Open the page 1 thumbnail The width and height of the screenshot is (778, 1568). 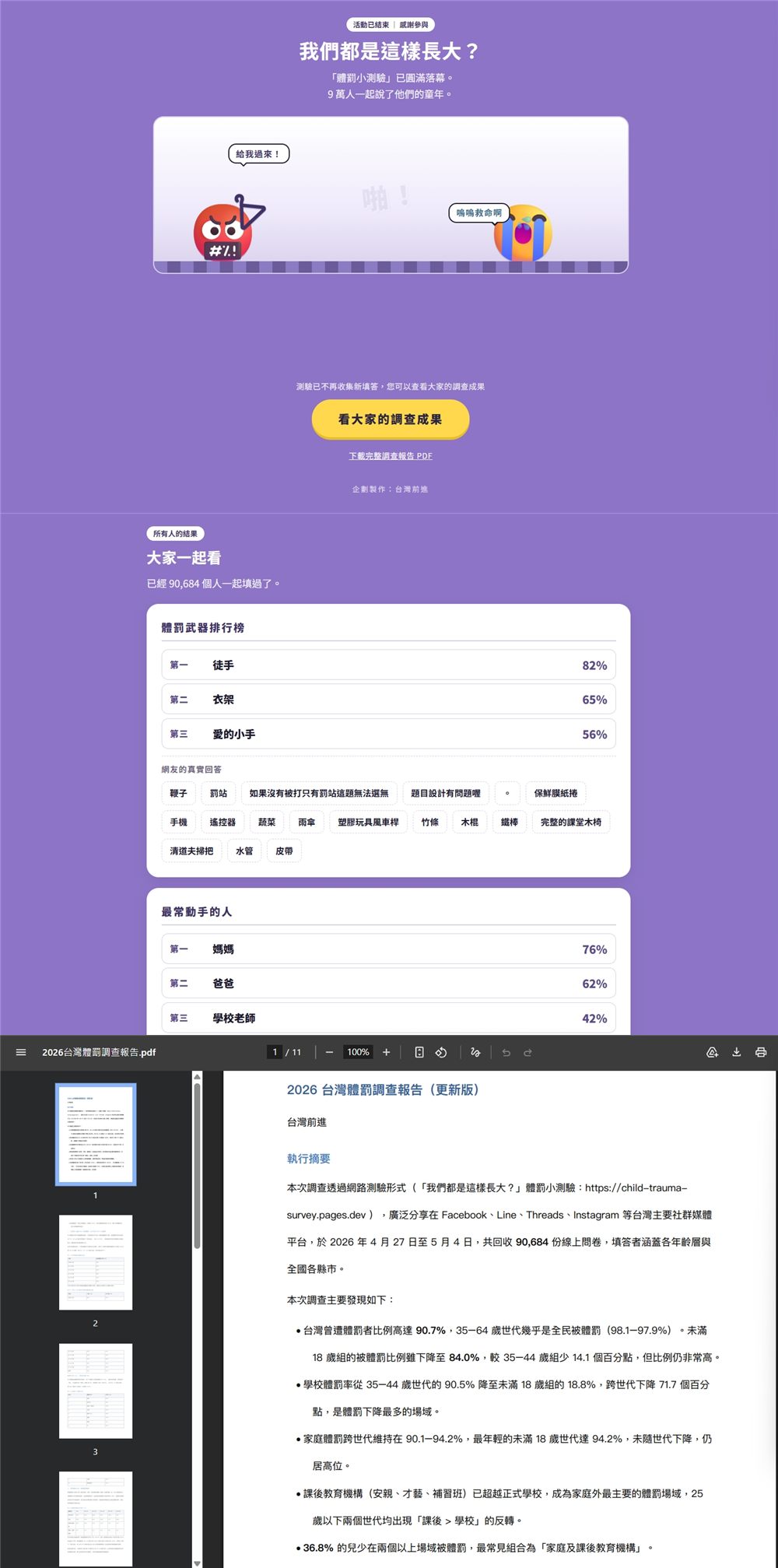(x=96, y=1134)
